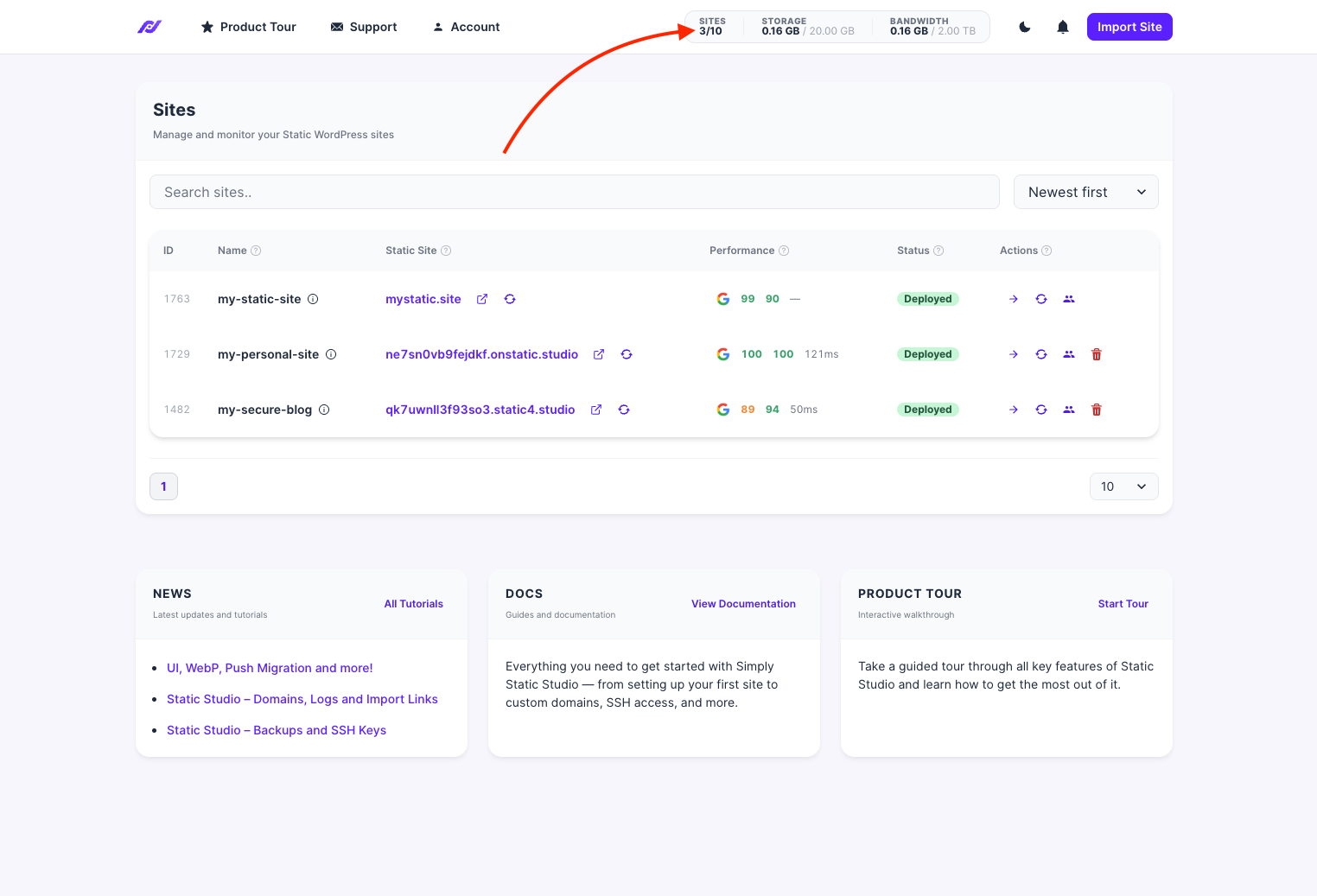Show info icon for my-secure-blog
This screenshot has height=896, width=1317.
coord(324,410)
